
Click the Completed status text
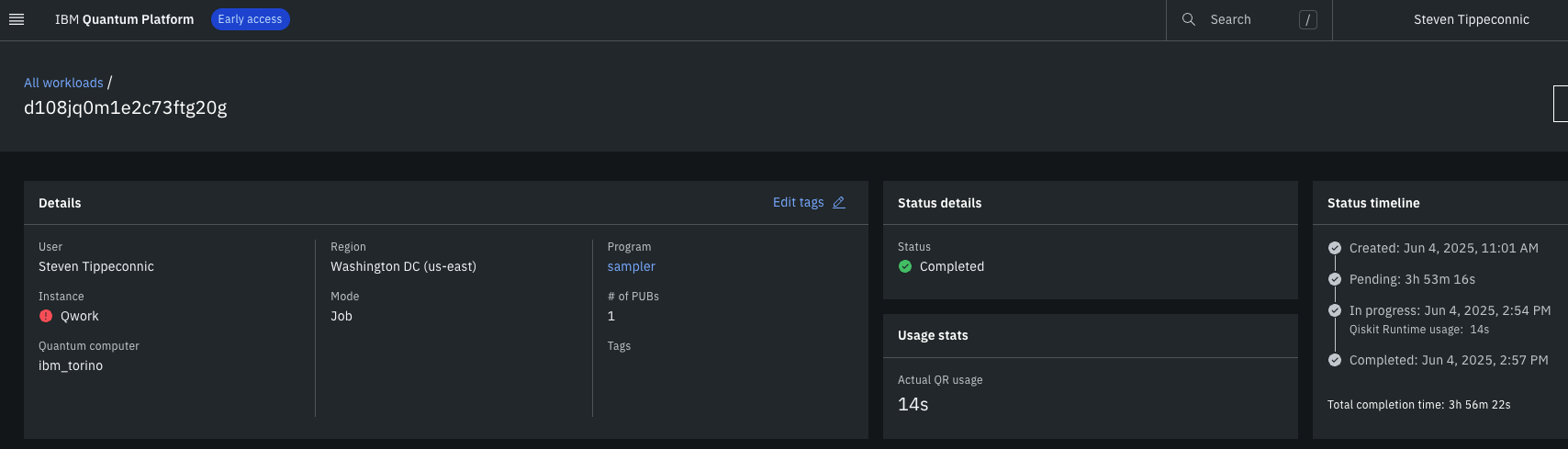pos(952,266)
